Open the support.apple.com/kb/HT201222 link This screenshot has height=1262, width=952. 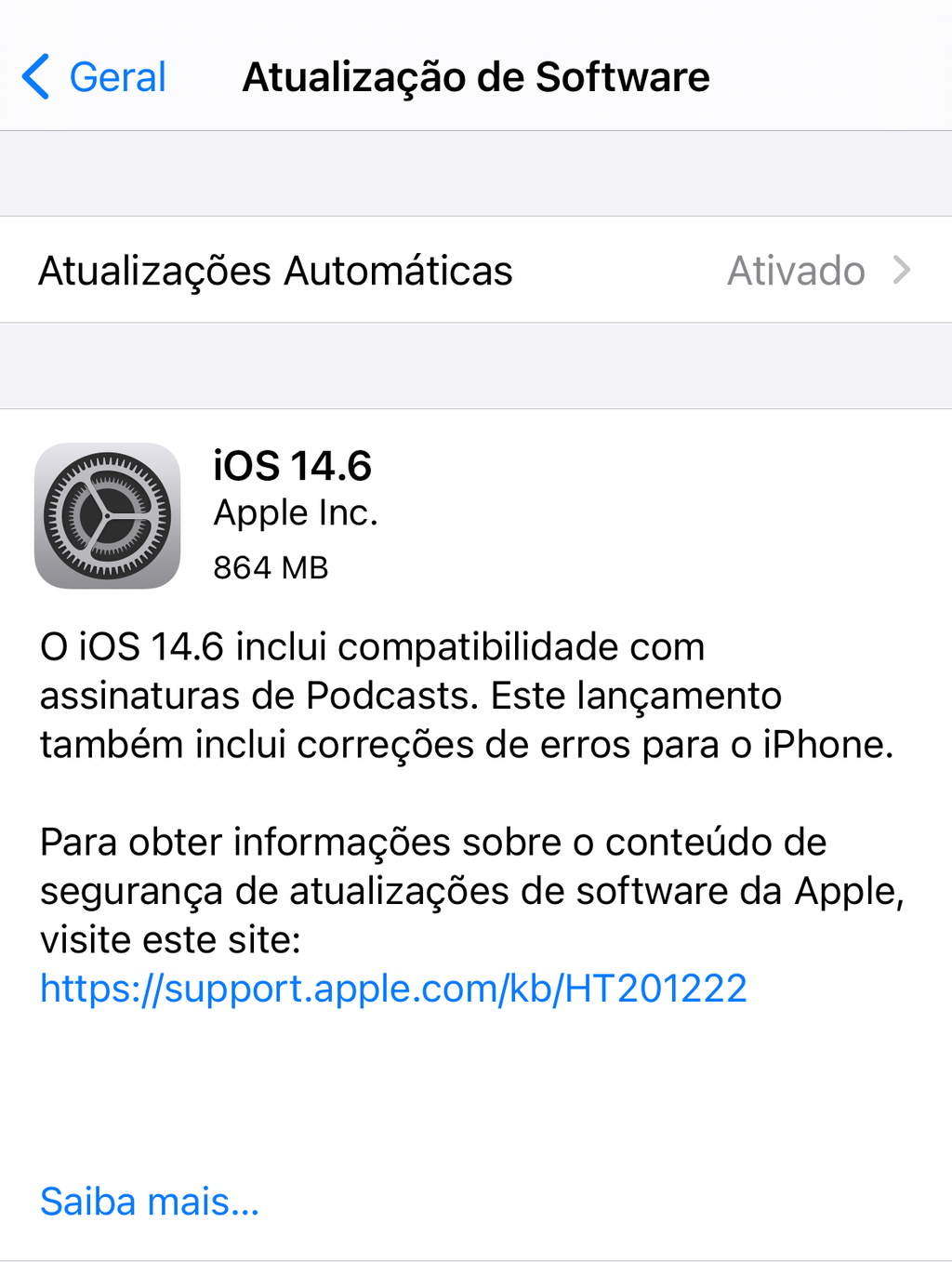(393, 989)
